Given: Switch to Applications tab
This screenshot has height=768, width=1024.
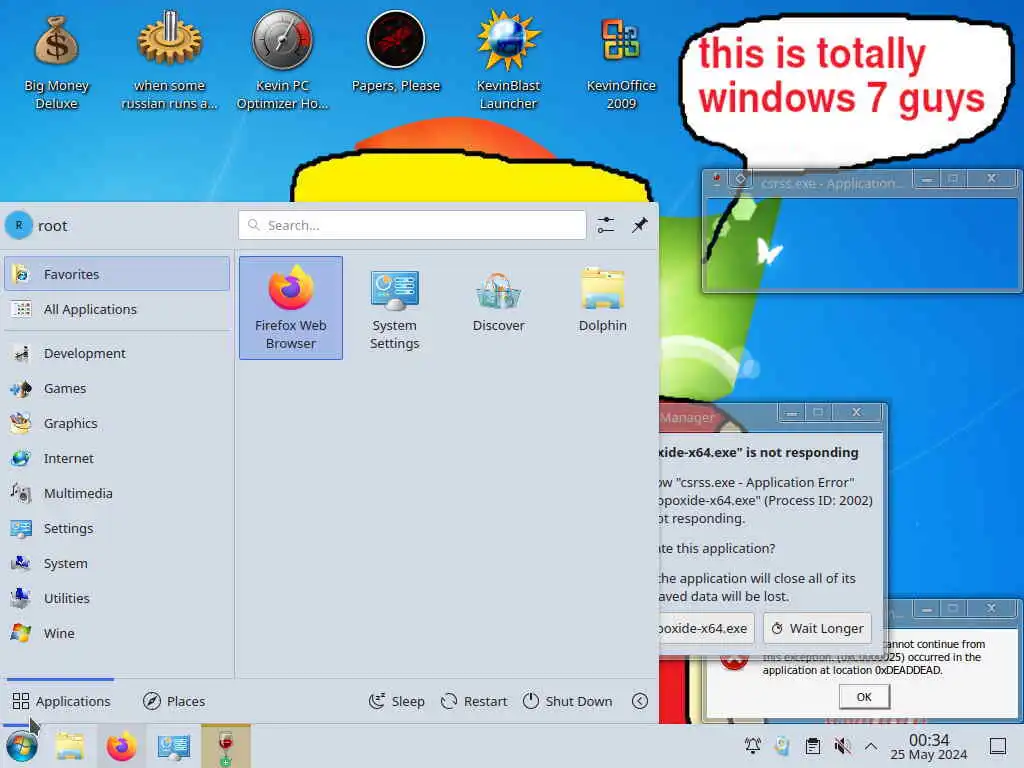Looking at the screenshot, I should (61, 701).
